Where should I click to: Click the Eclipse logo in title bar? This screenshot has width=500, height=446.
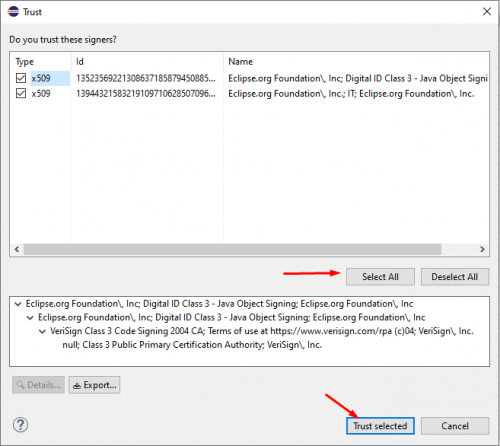click(14, 11)
